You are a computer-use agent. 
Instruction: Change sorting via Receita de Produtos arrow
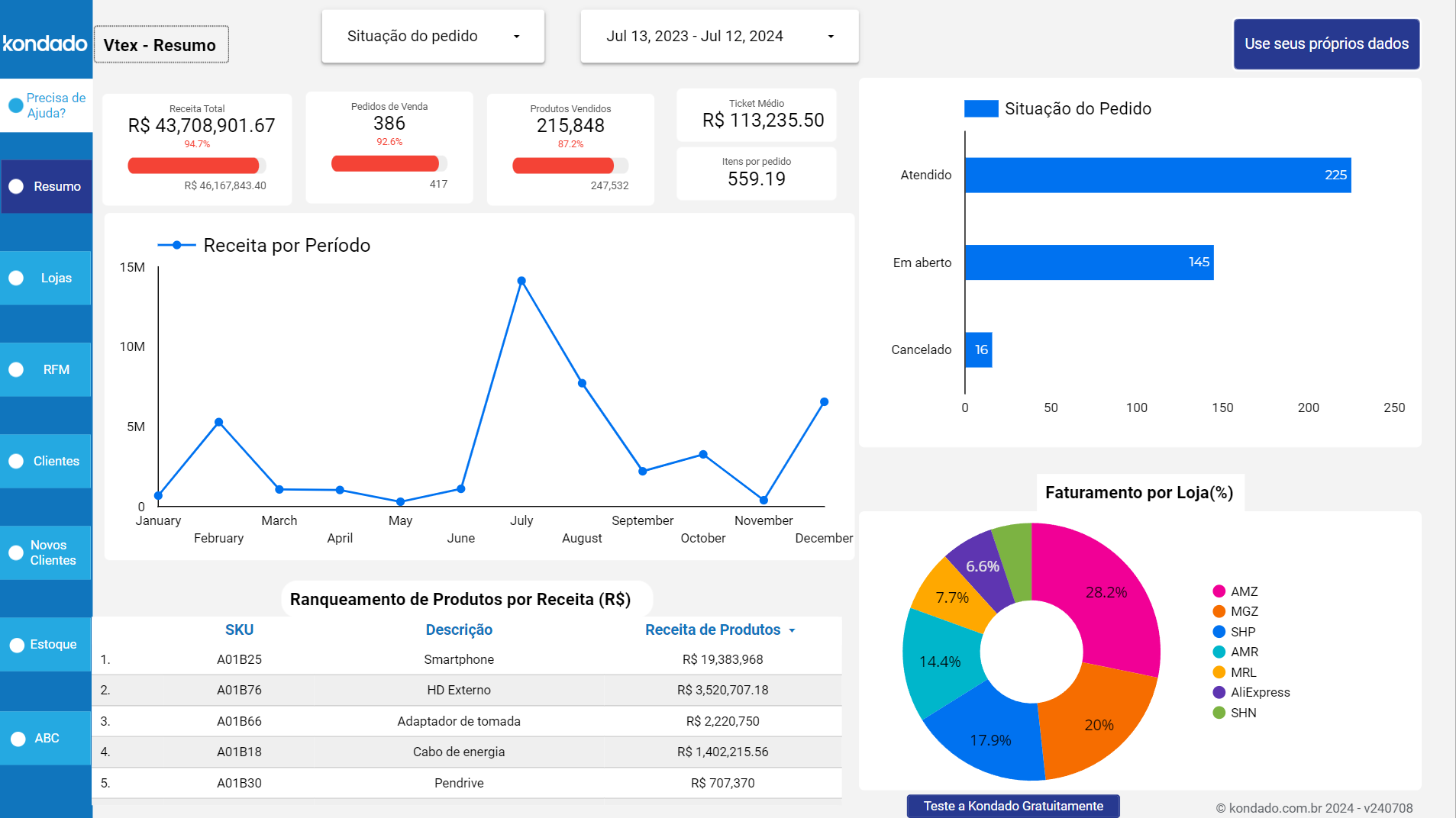coord(792,630)
